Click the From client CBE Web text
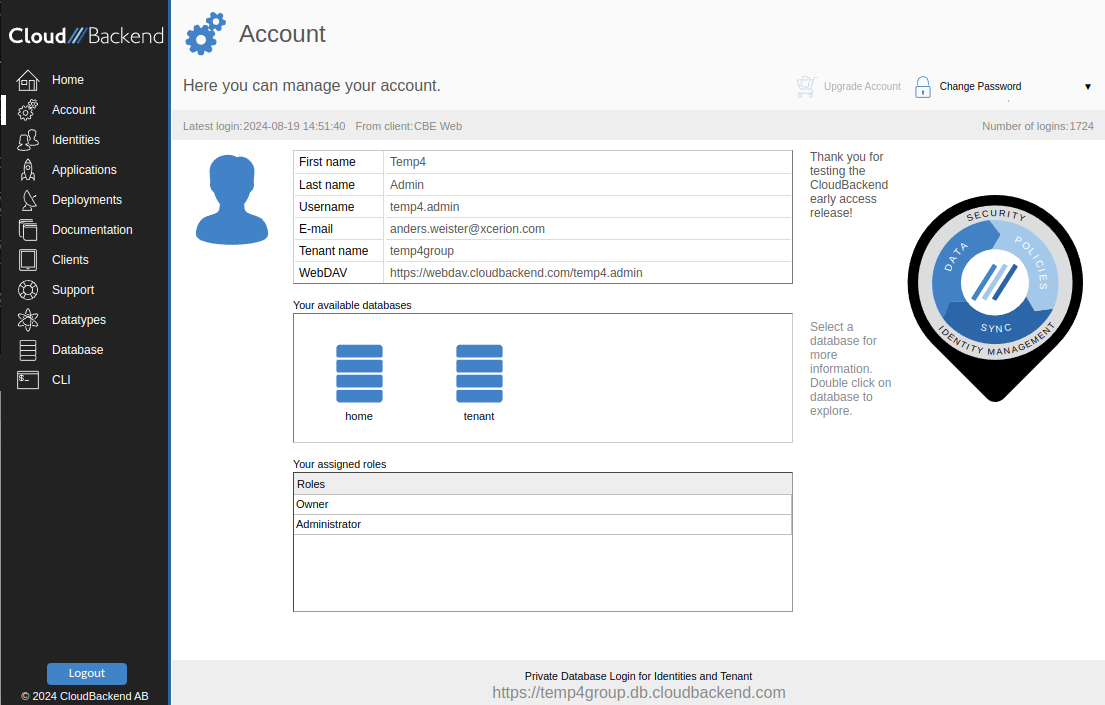1105x705 pixels. point(409,126)
